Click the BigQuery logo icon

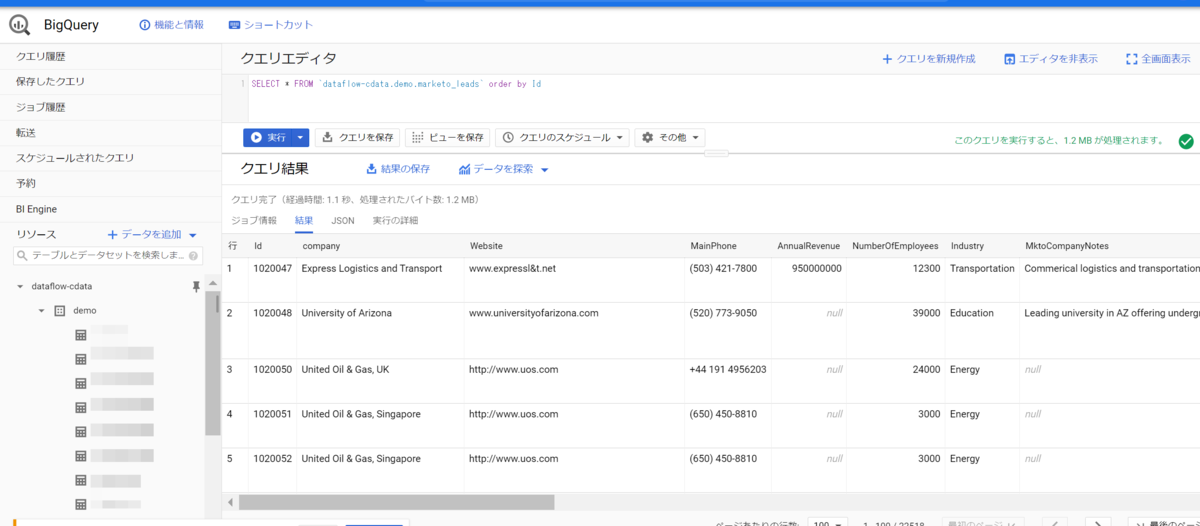pyautogui.click(x=21, y=25)
